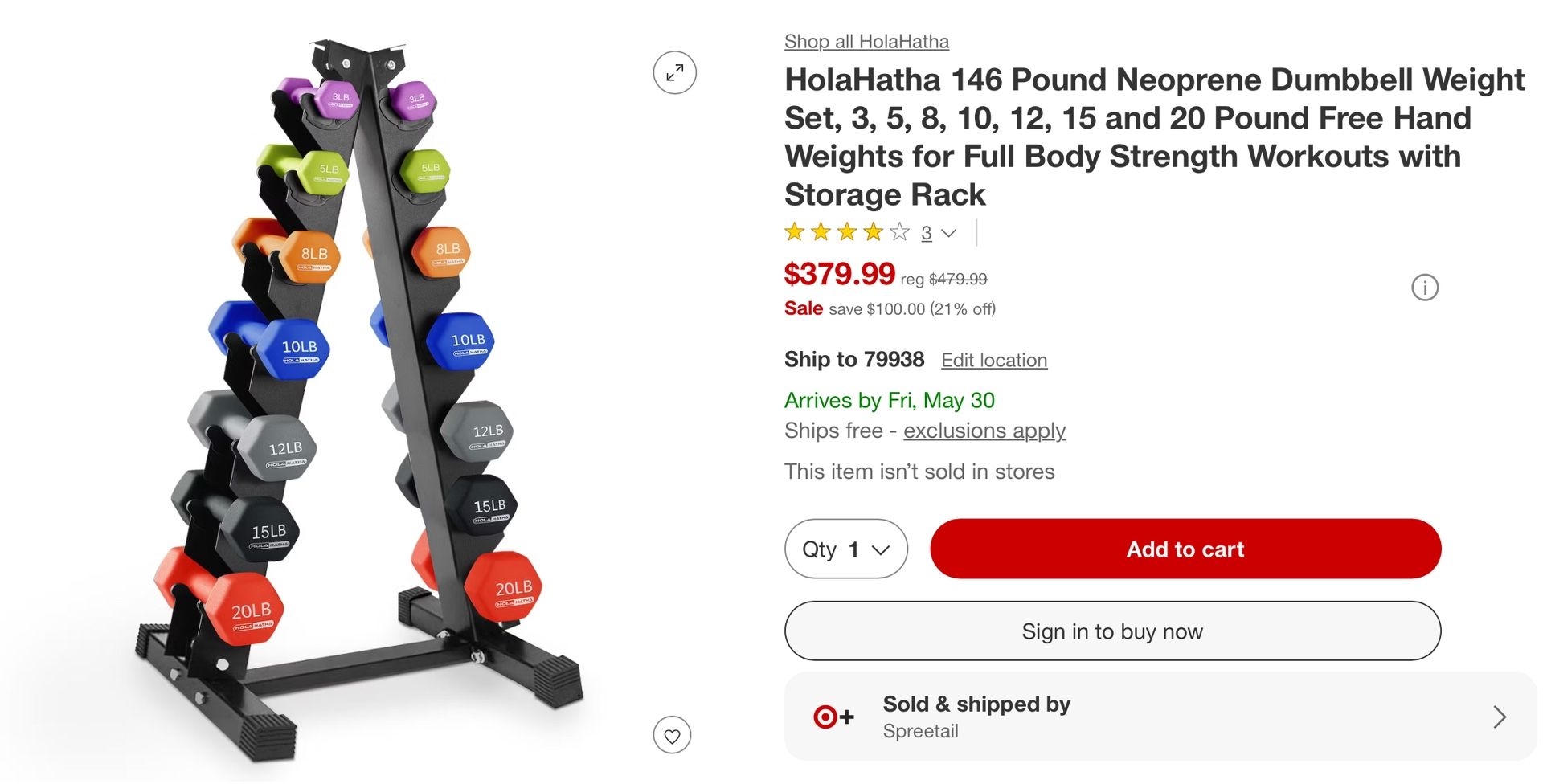Click the first gold rating star
Image resolution: width=1543 pixels, height=784 pixels.
pyautogui.click(x=796, y=231)
